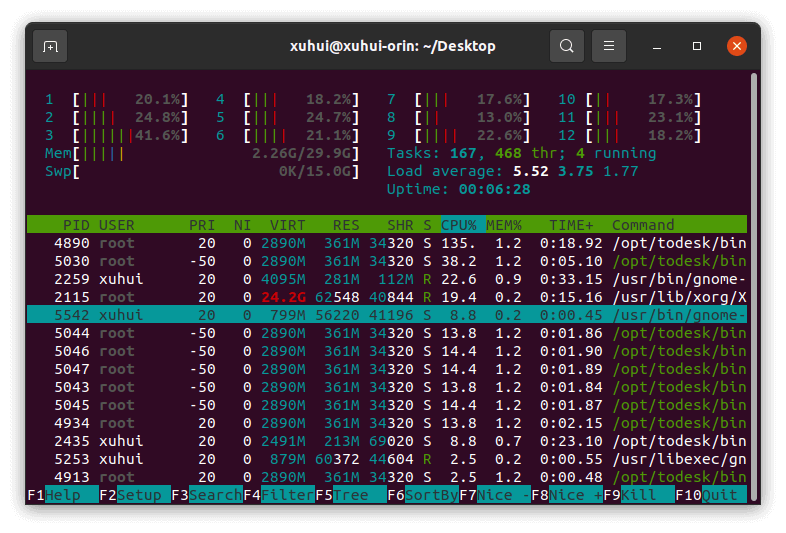The image size is (786, 533).
Task: Select libexec process row PID 5253
Action: coord(387,459)
